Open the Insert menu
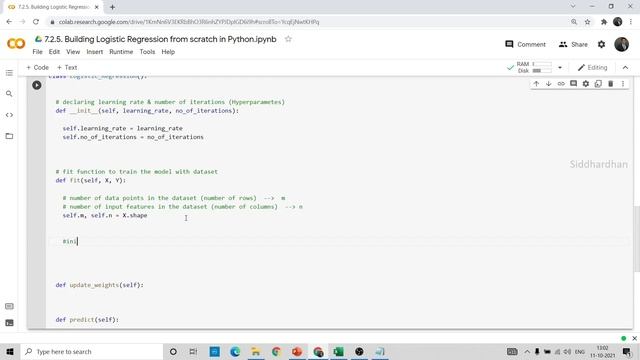This screenshot has width=640, height=360. 95,52
